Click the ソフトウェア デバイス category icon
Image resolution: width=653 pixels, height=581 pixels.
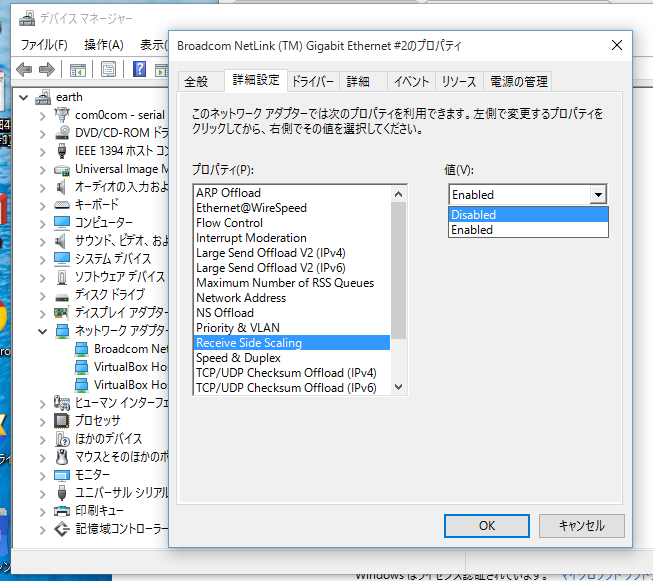[x=62, y=277]
